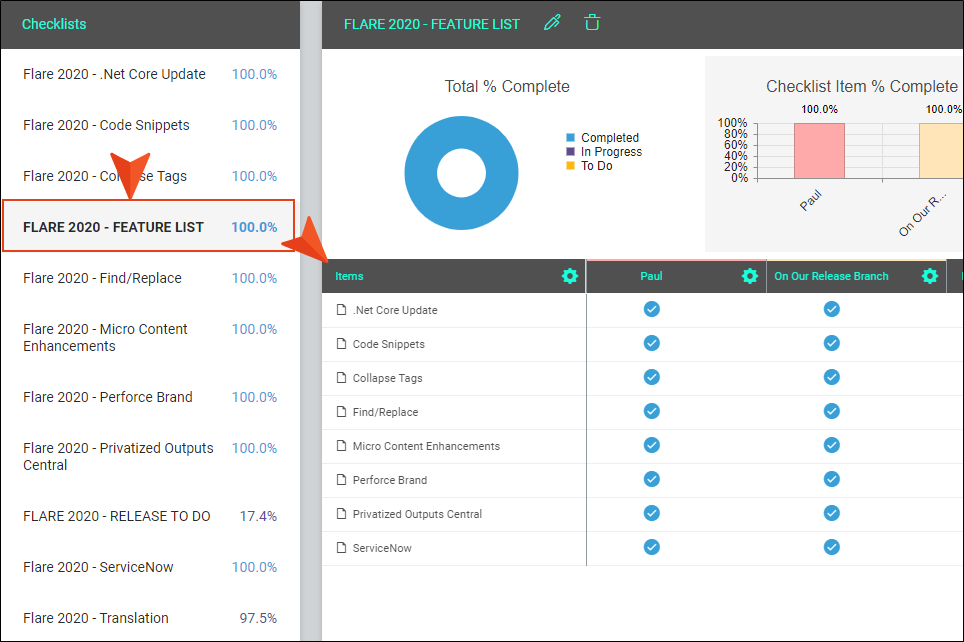This screenshot has width=964, height=642.
Task: Open the Paul column gear settings
Action: 749,276
